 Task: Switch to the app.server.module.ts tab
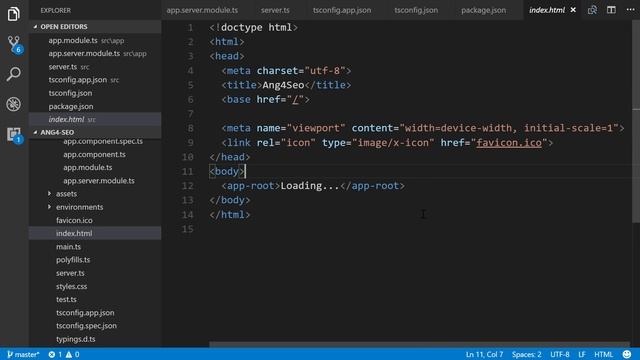pos(202,10)
